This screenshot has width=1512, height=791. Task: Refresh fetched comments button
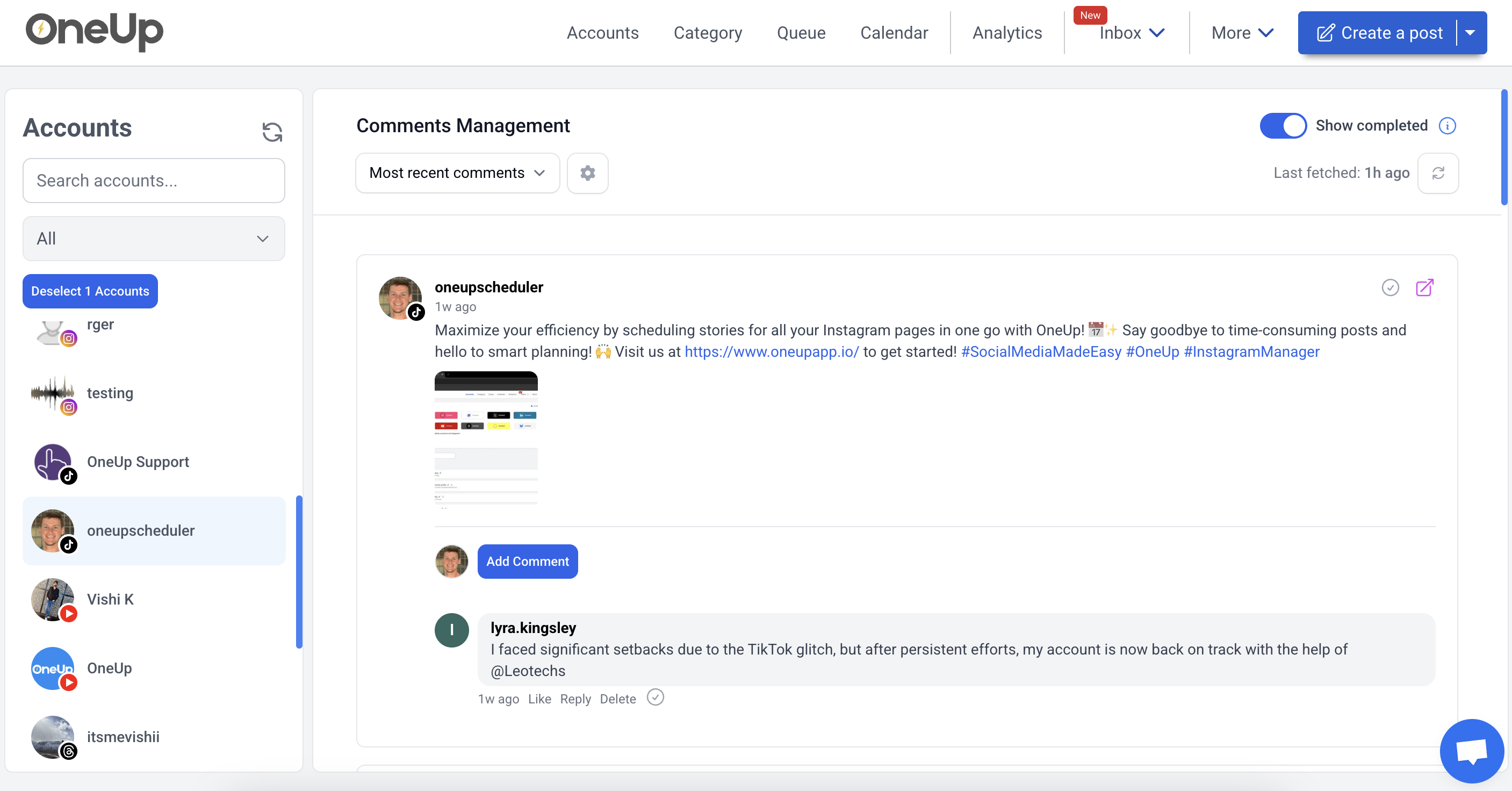pyautogui.click(x=1437, y=173)
